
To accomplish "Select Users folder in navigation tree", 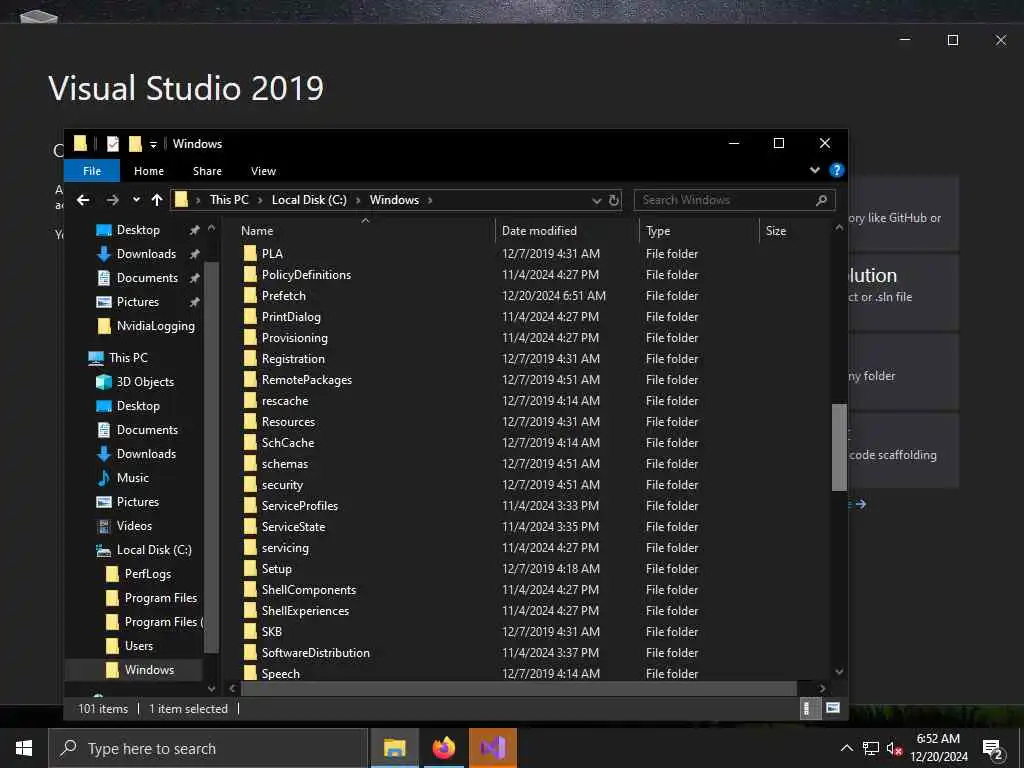I will click(138, 646).
